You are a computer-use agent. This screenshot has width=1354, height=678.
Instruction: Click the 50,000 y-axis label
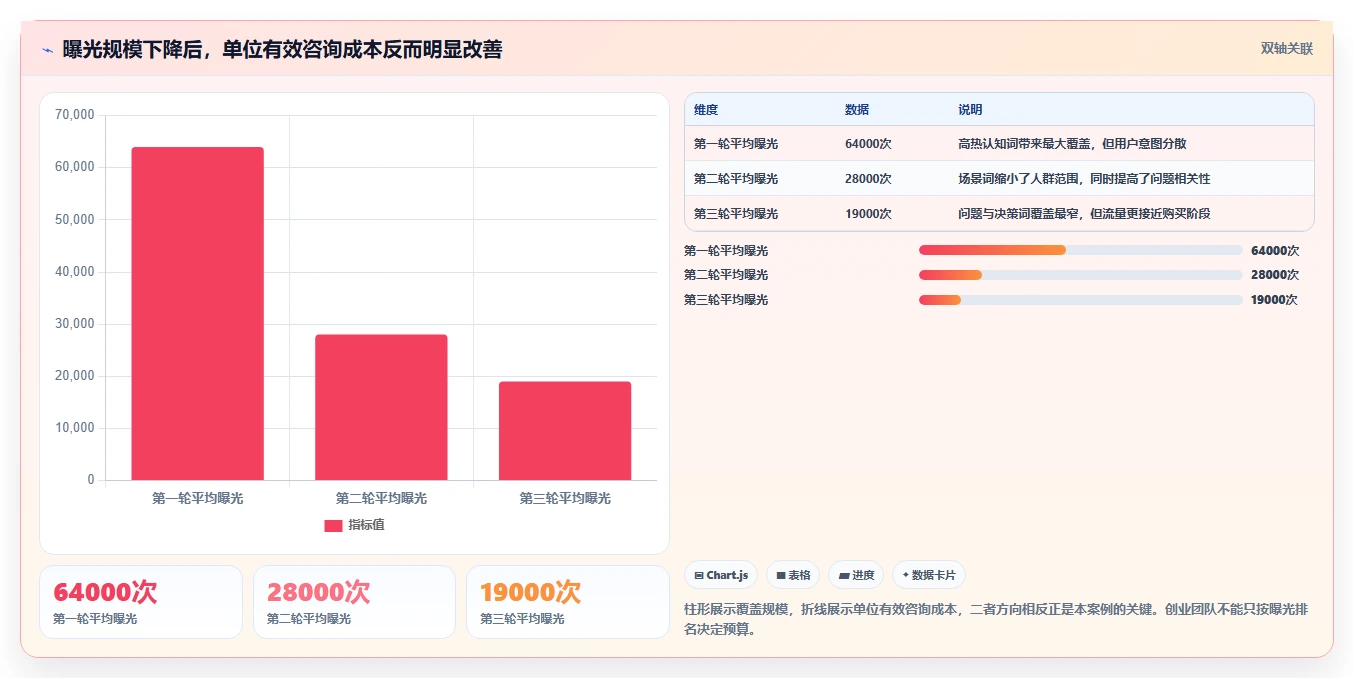pyautogui.click(x=75, y=219)
